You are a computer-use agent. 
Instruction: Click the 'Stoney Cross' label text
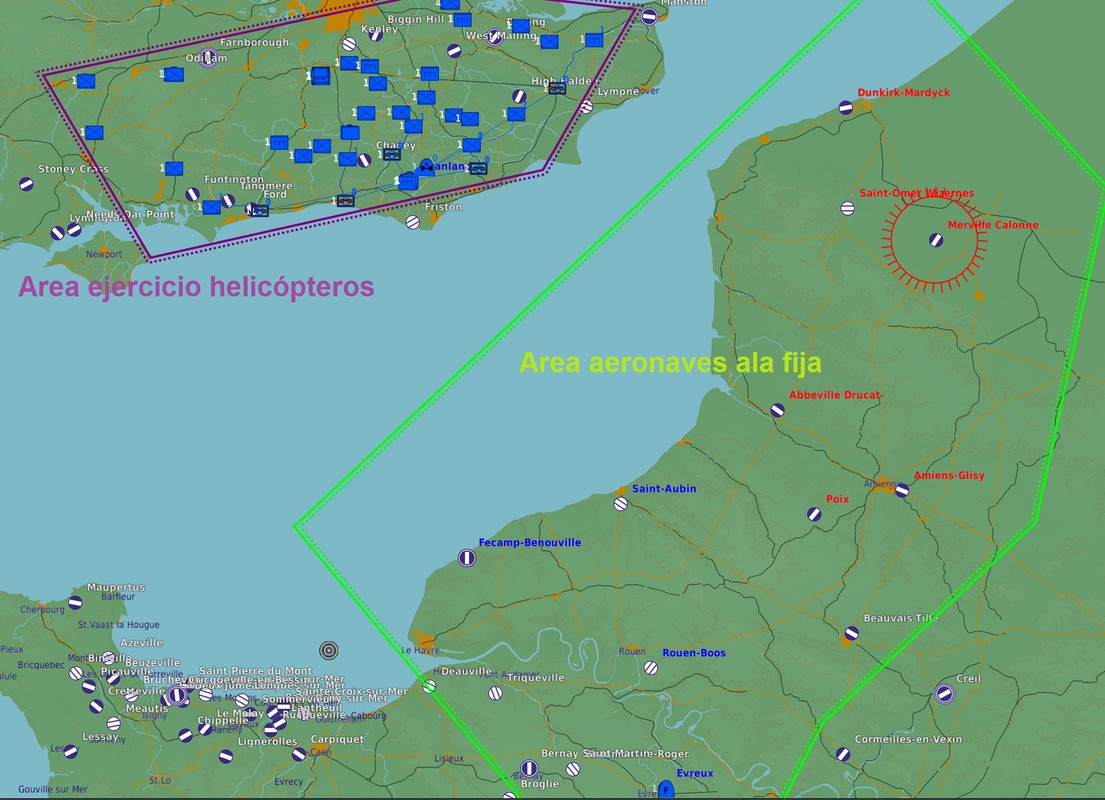(73, 169)
